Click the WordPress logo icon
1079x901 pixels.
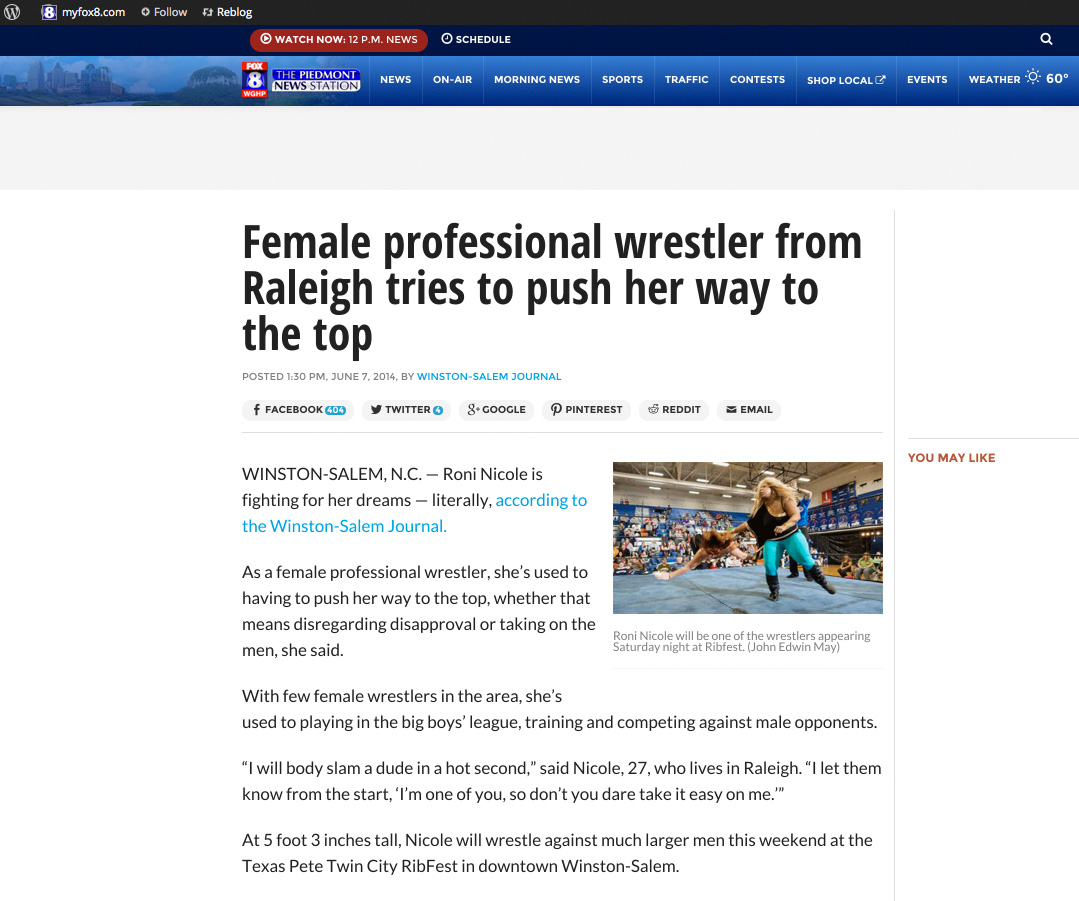click(12, 12)
